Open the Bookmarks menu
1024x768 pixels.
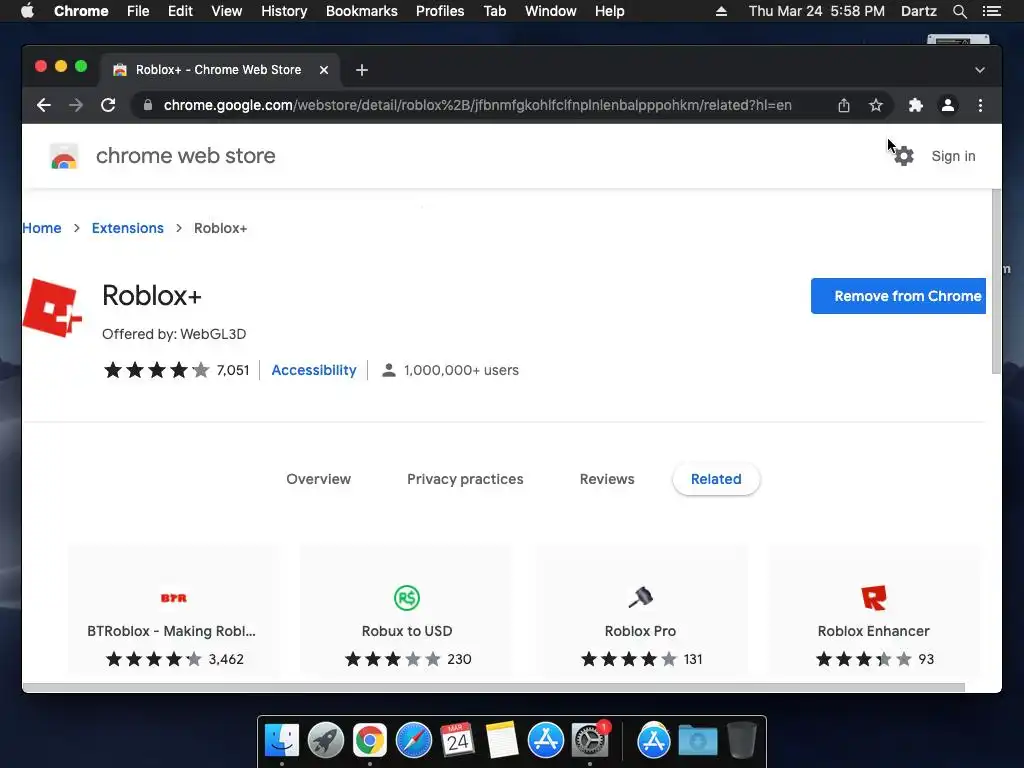tap(362, 11)
